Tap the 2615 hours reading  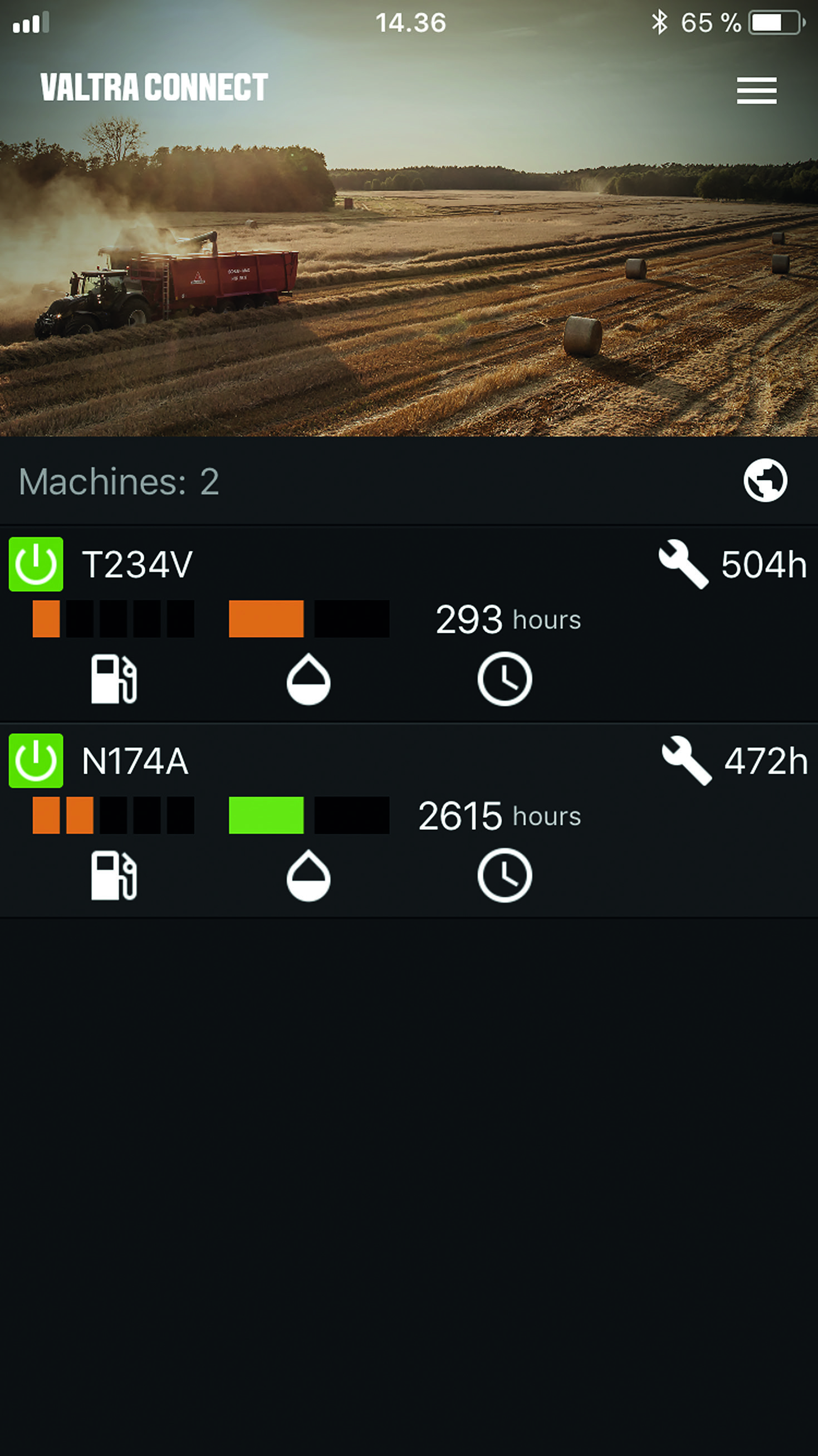(x=499, y=815)
